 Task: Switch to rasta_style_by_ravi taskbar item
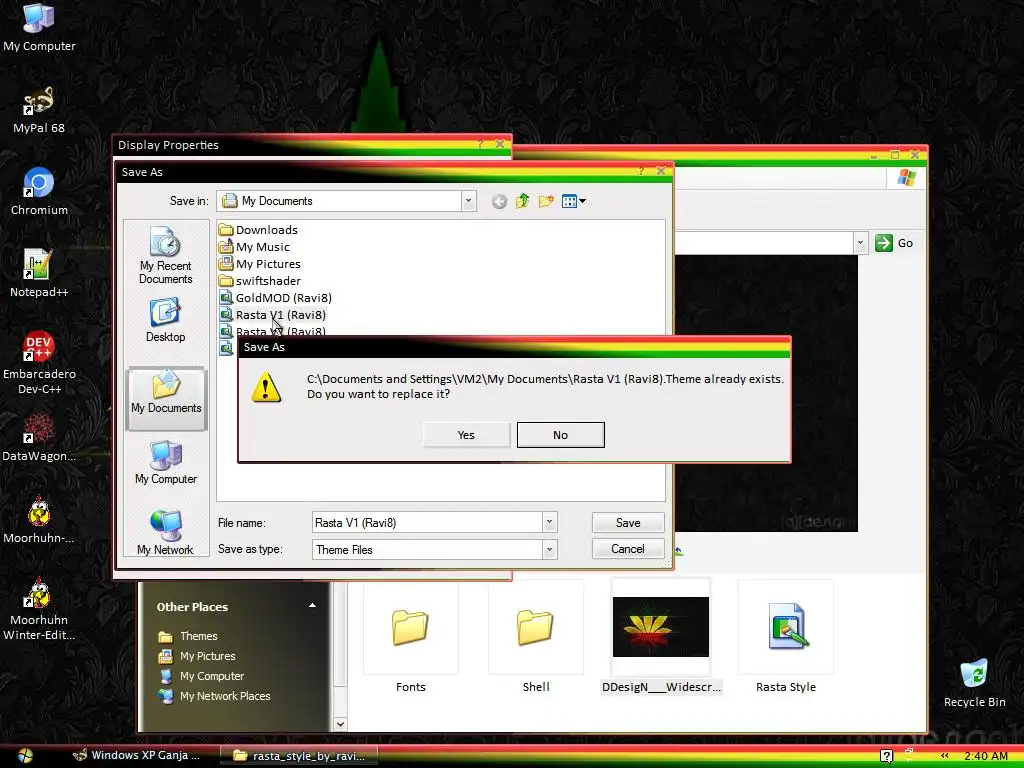(298, 756)
